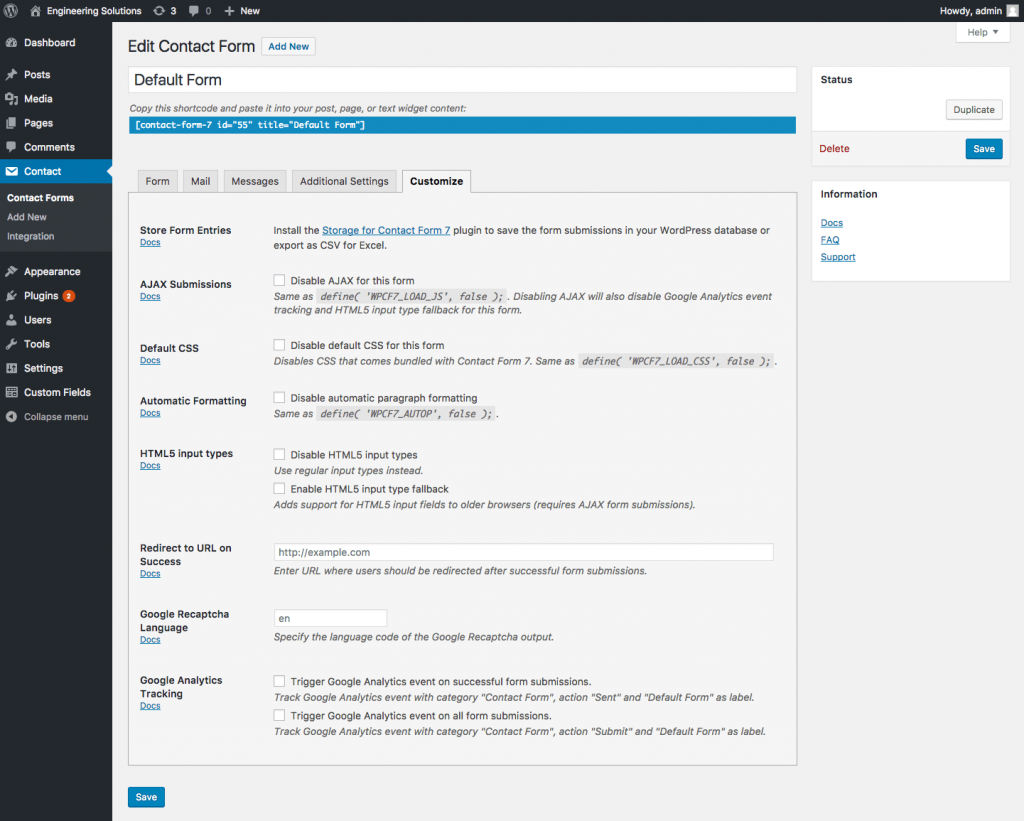Image resolution: width=1024 pixels, height=821 pixels.
Task: Click the redirect URL input field
Action: click(524, 551)
